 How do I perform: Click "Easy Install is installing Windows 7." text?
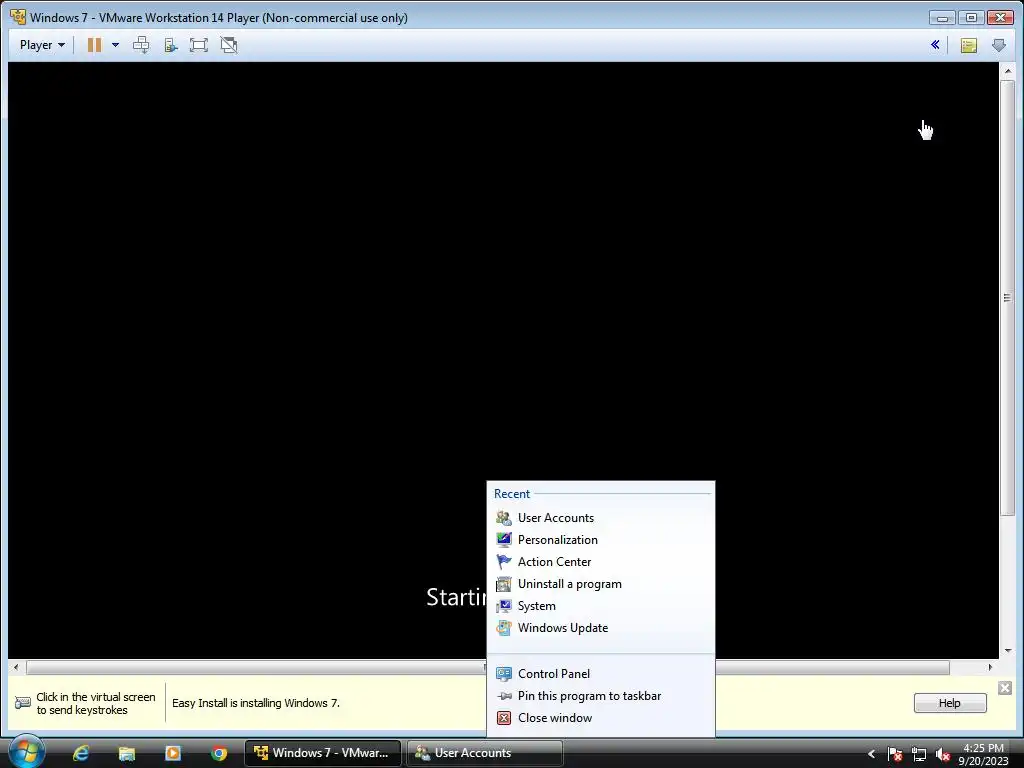click(x=256, y=703)
